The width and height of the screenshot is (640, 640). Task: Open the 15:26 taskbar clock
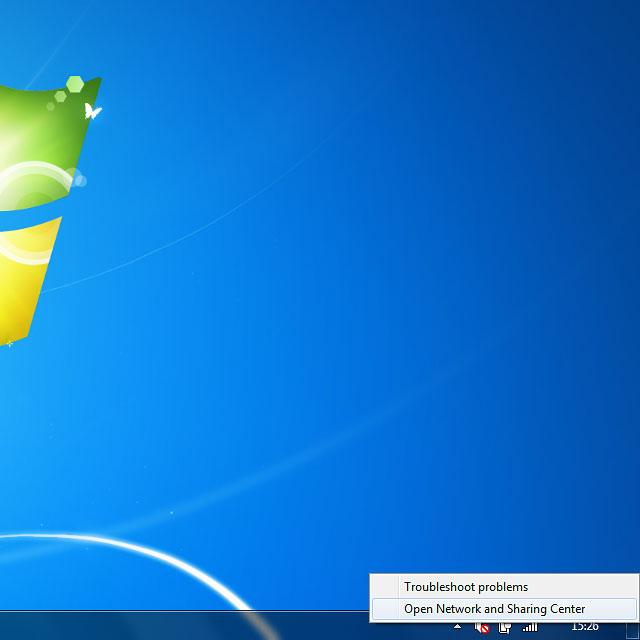(x=584, y=627)
